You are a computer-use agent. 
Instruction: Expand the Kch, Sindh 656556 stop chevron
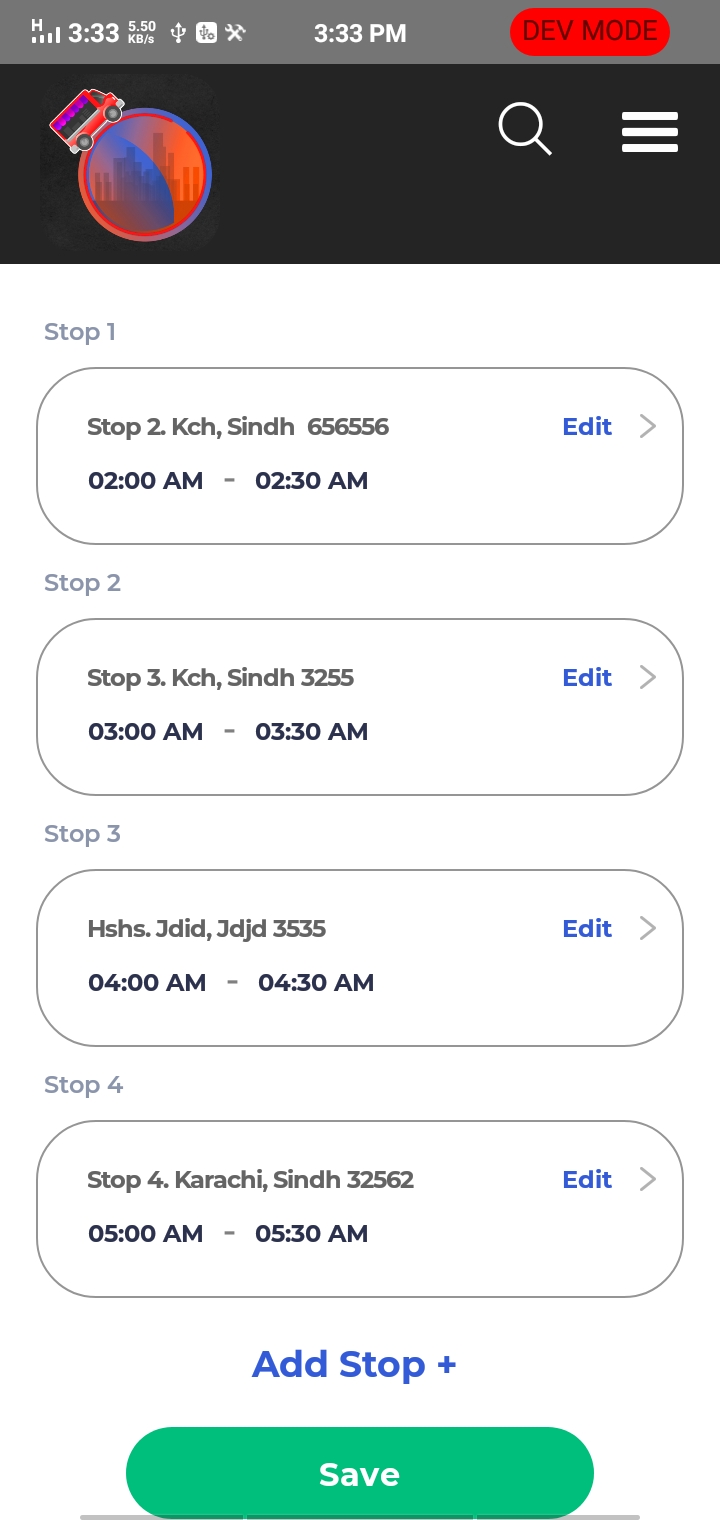pyautogui.click(x=648, y=427)
